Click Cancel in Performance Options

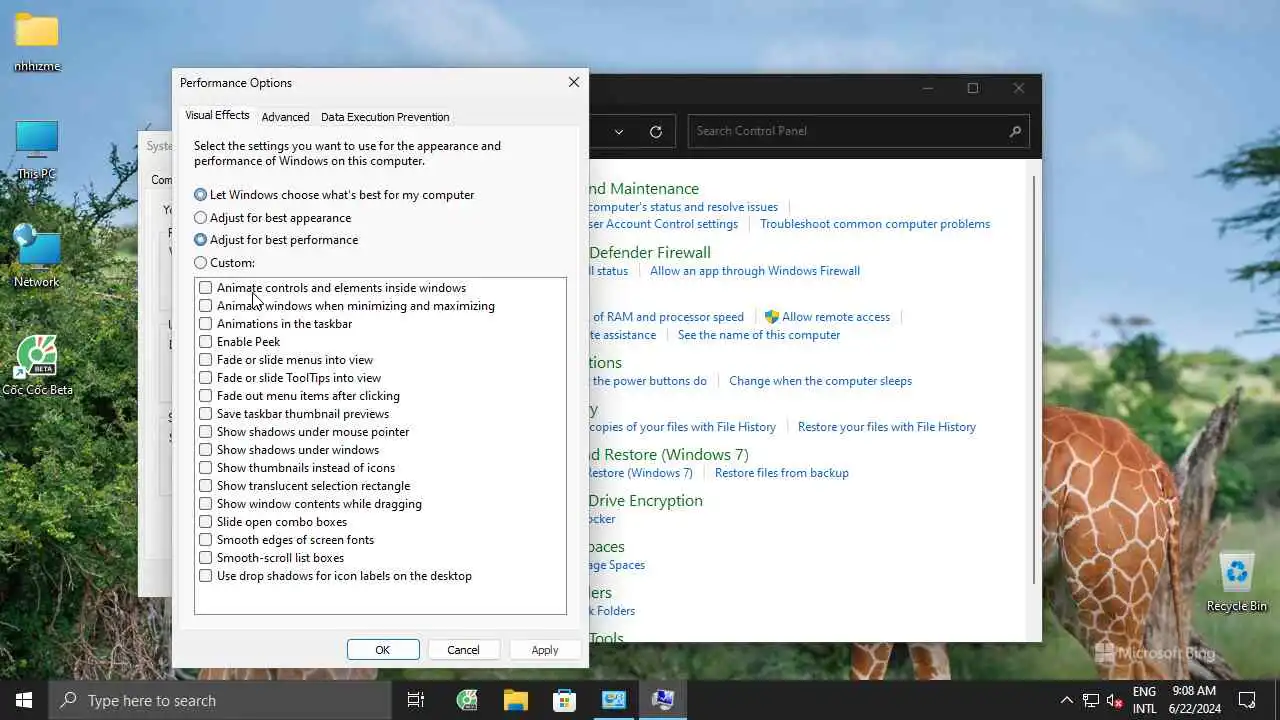(463, 650)
